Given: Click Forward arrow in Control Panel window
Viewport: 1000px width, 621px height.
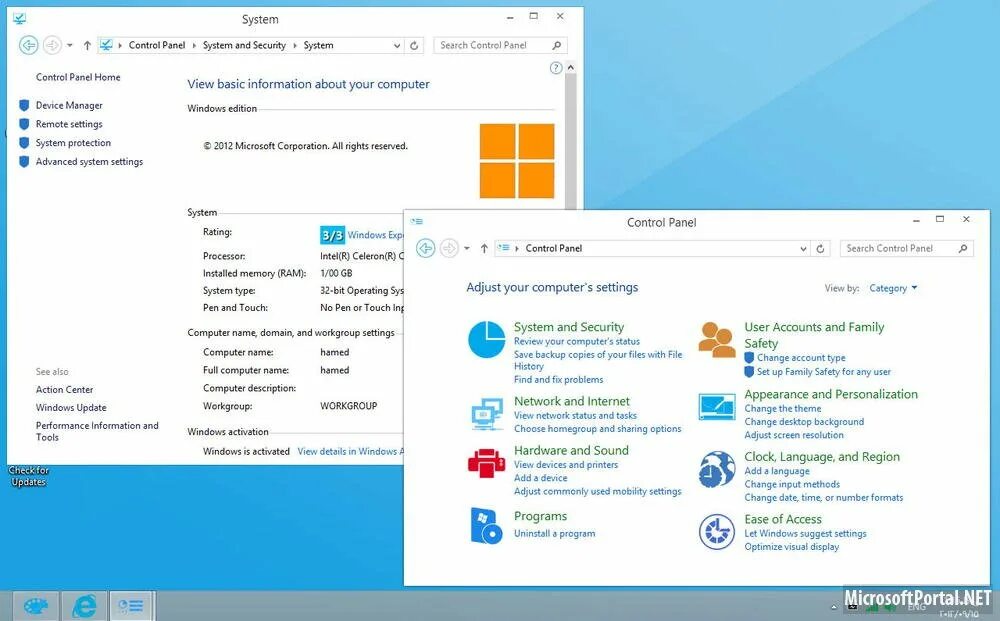Looking at the screenshot, I should (449, 248).
